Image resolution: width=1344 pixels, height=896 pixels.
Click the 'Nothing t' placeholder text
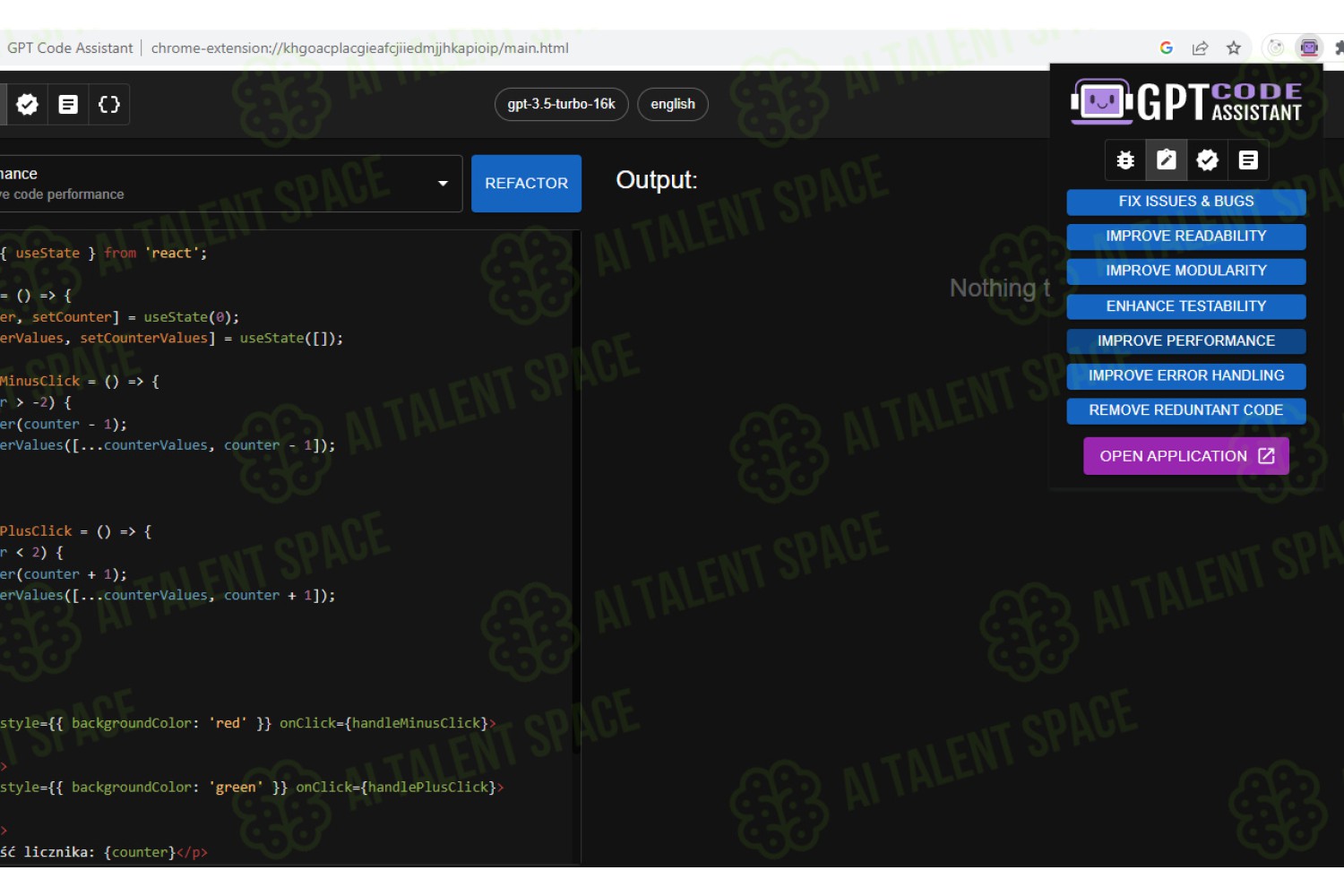(1000, 289)
